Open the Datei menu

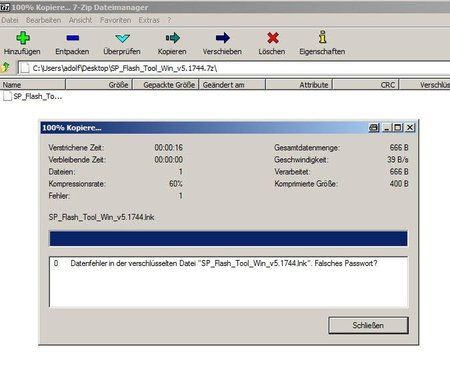tap(10, 20)
